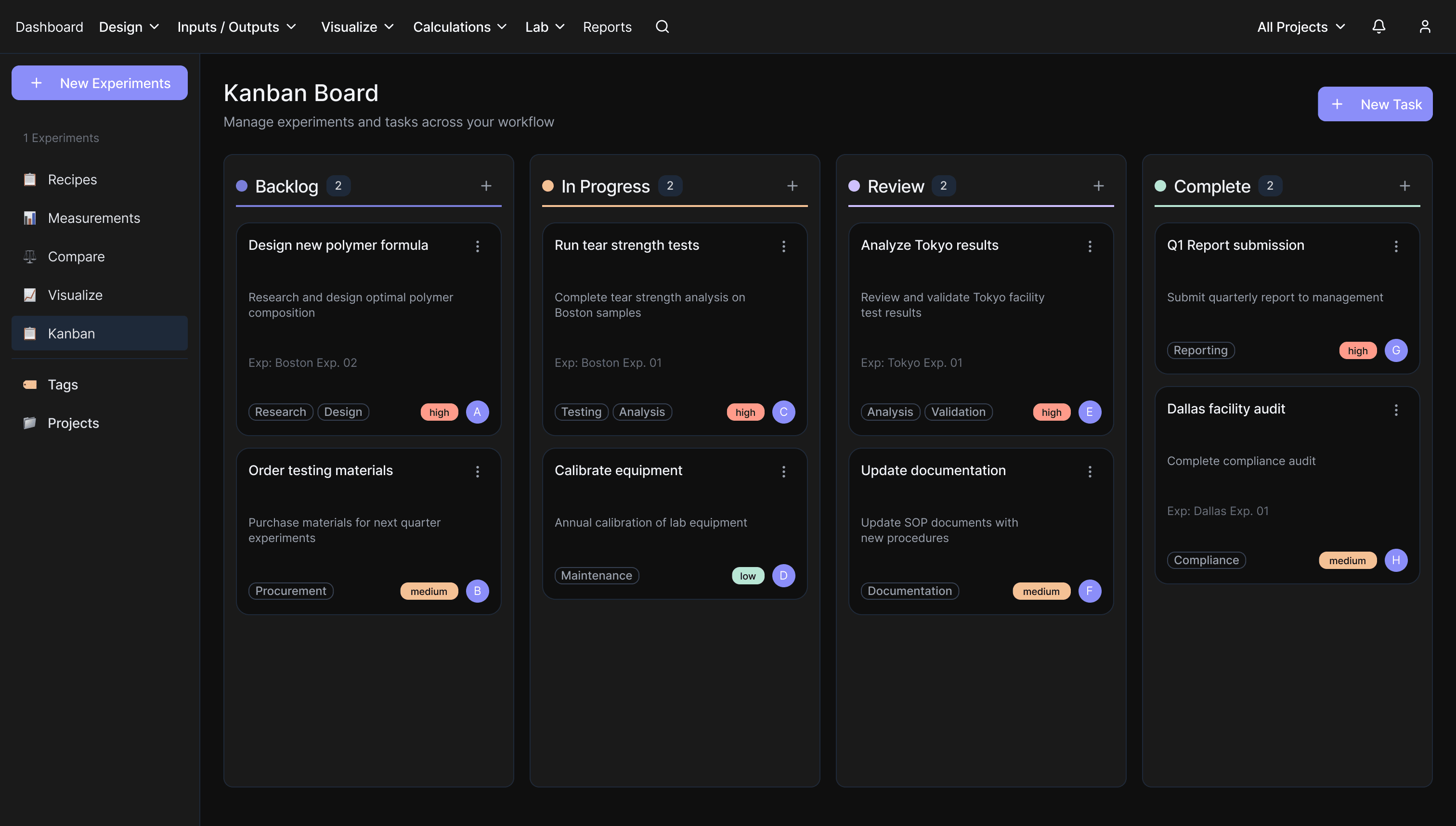Go to Measurements in the sidebar
This screenshot has width=1456, height=826.
93,218
